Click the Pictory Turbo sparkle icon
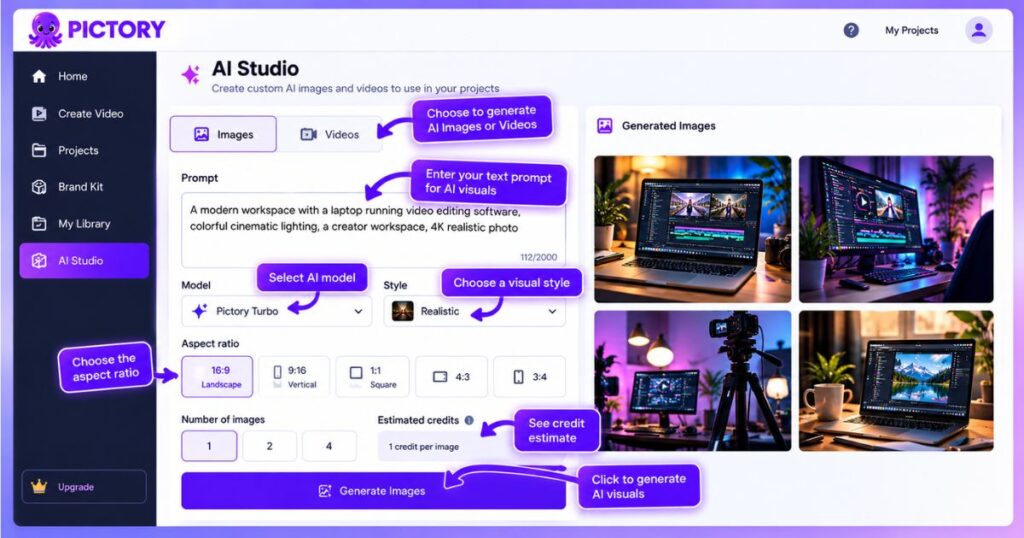1024x538 pixels. pos(199,311)
